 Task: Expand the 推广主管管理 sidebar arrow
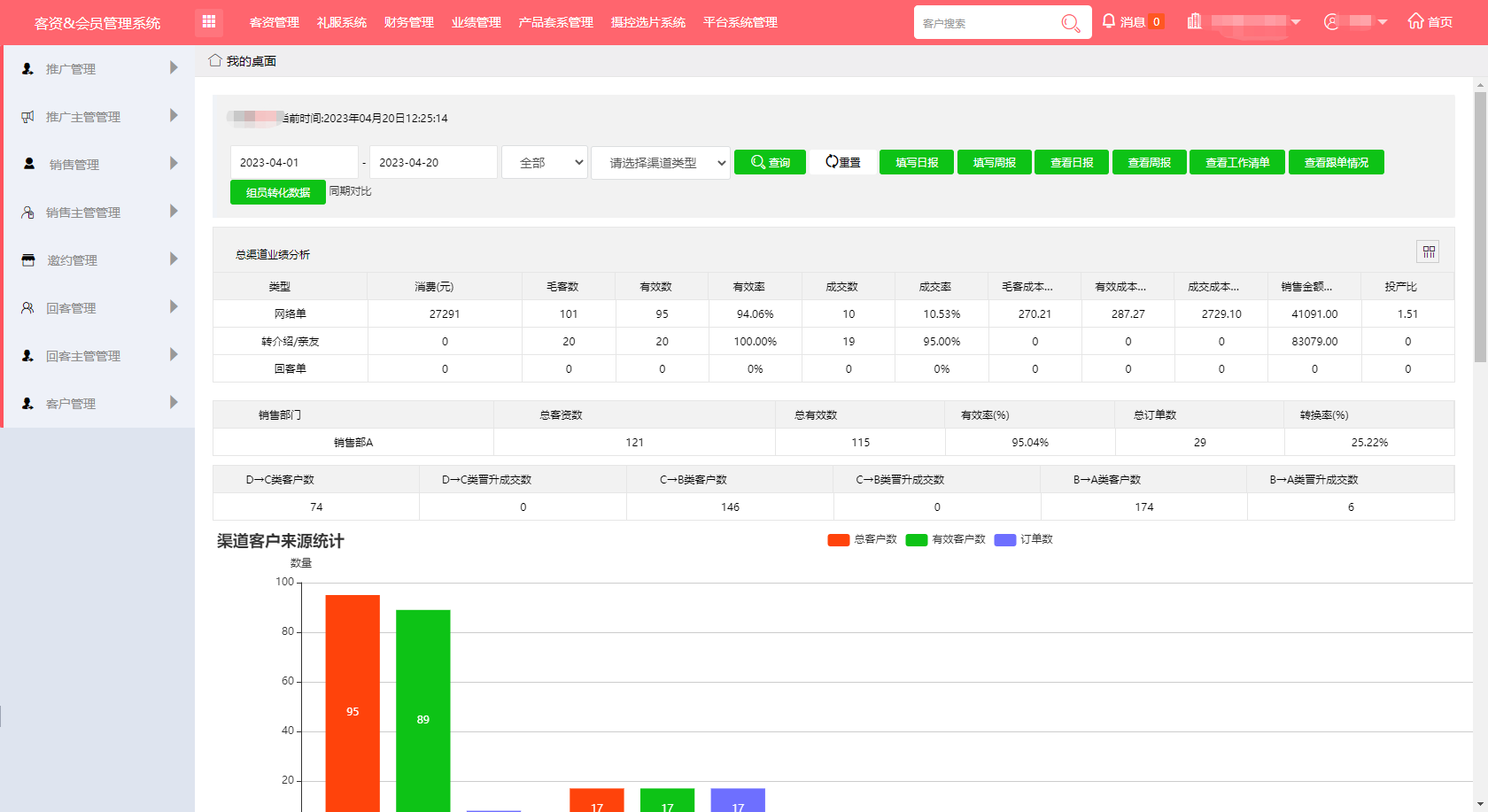(174, 115)
